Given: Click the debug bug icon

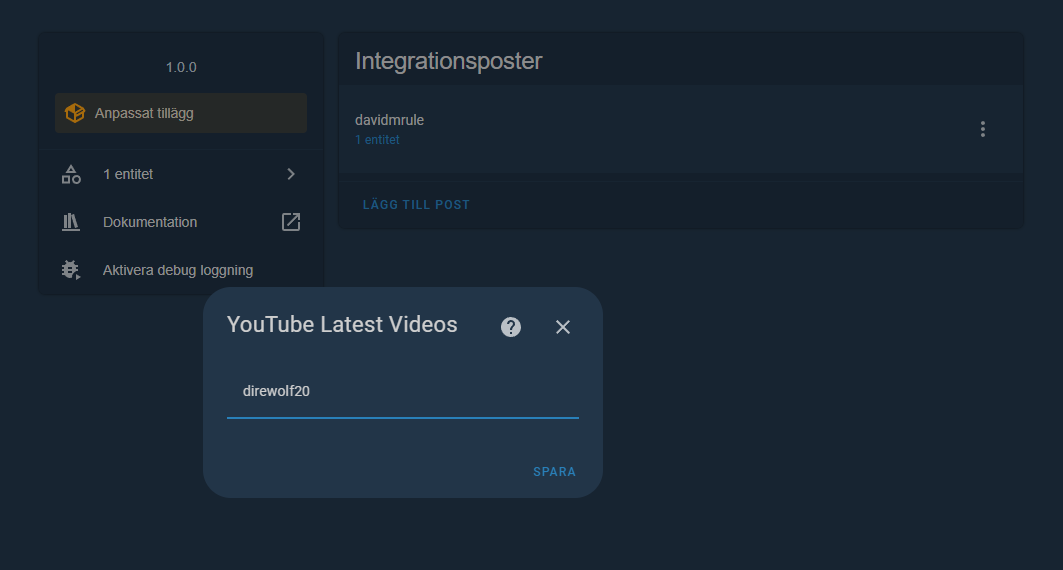Looking at the screenshot, I should [x=71, y=270].
